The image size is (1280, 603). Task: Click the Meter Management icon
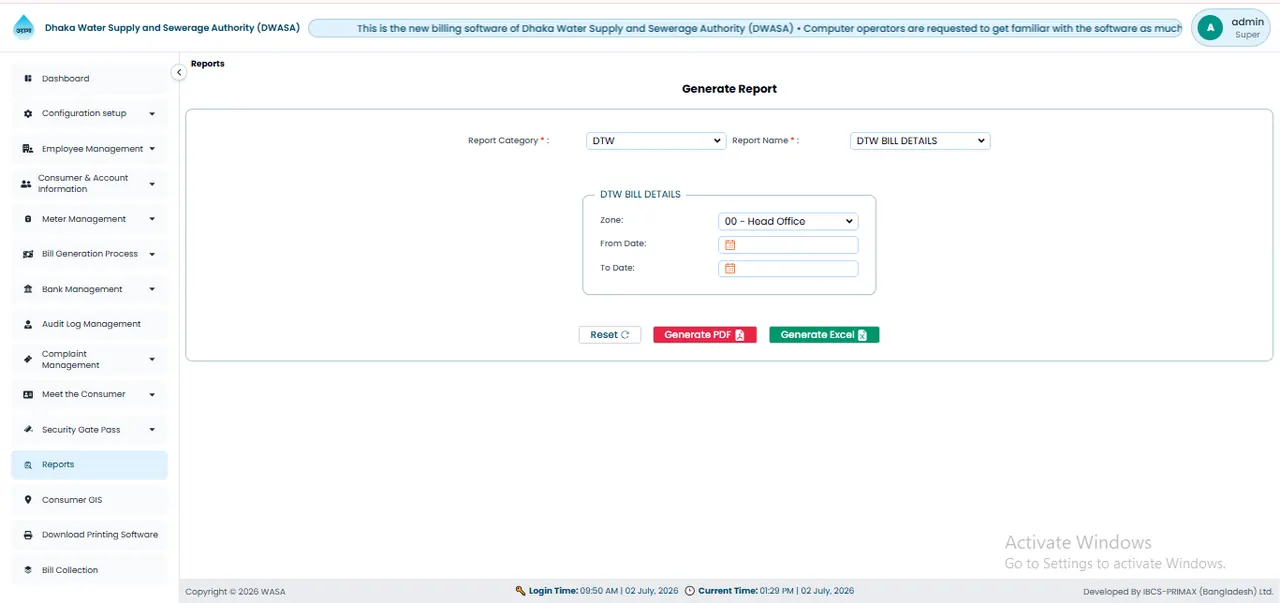(x=28, y=219)
